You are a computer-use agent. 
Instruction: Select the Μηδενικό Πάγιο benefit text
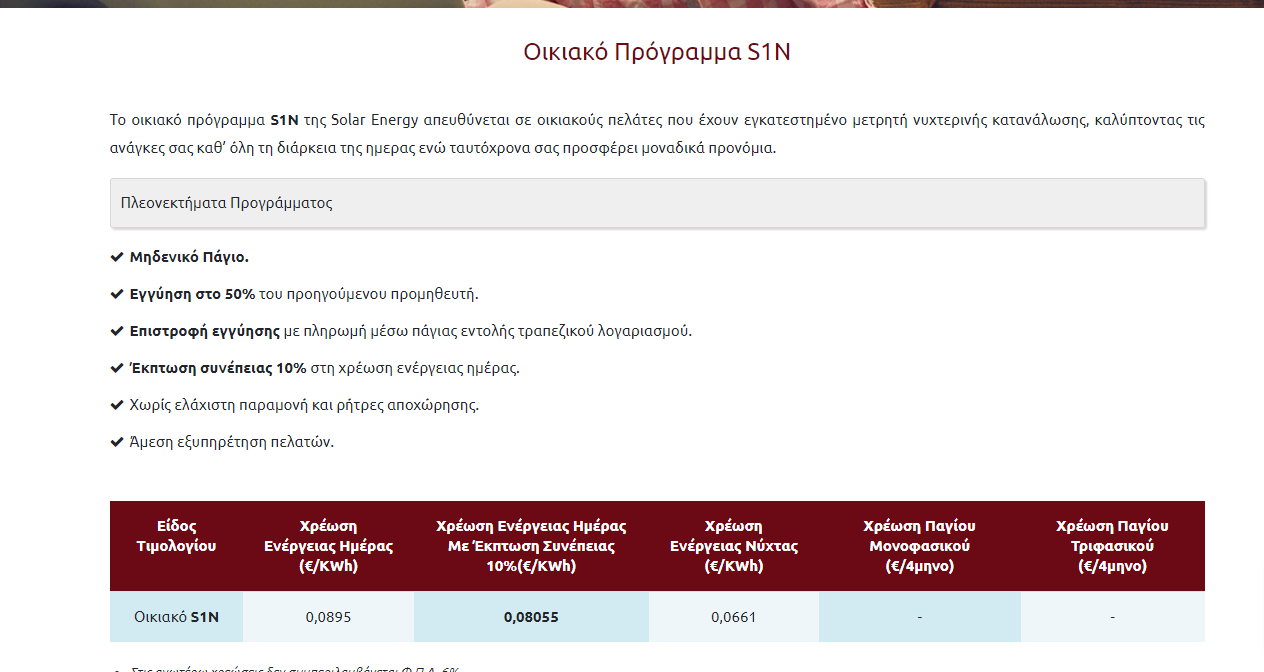tap(189, 257)
